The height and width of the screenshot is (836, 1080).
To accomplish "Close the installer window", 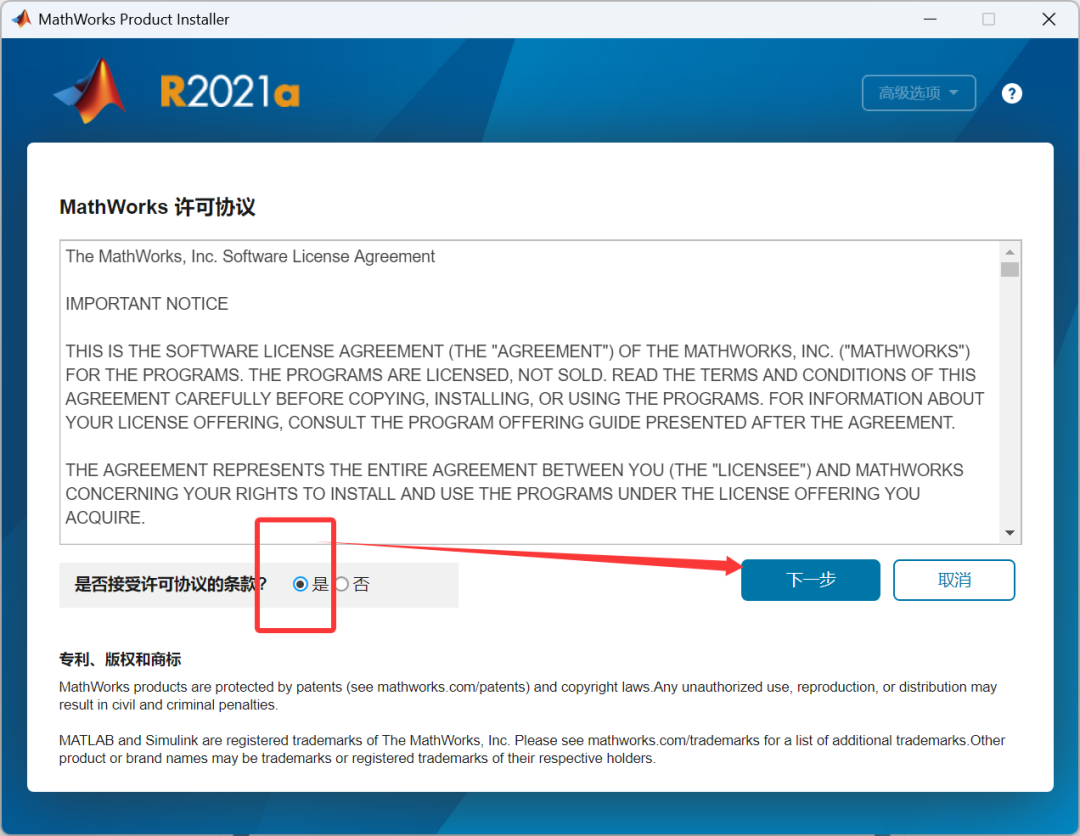I will pos(1048,19).
